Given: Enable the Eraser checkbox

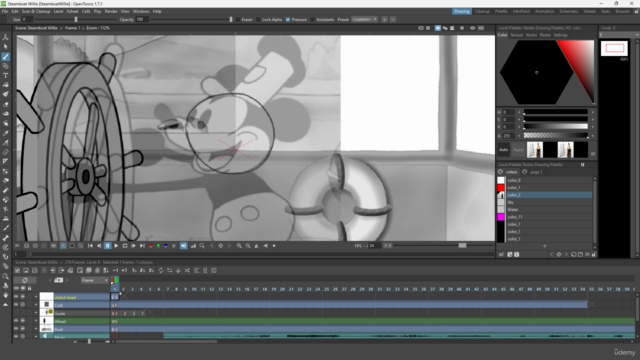Looking at the screenshot, I should [238, 20].
